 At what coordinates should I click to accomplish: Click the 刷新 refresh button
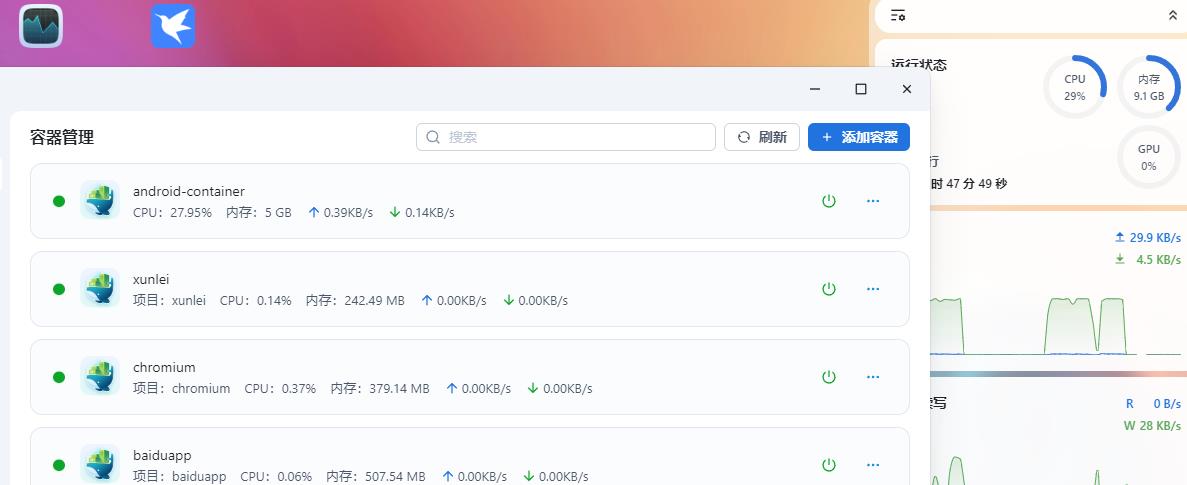click(x=762, y=137)
